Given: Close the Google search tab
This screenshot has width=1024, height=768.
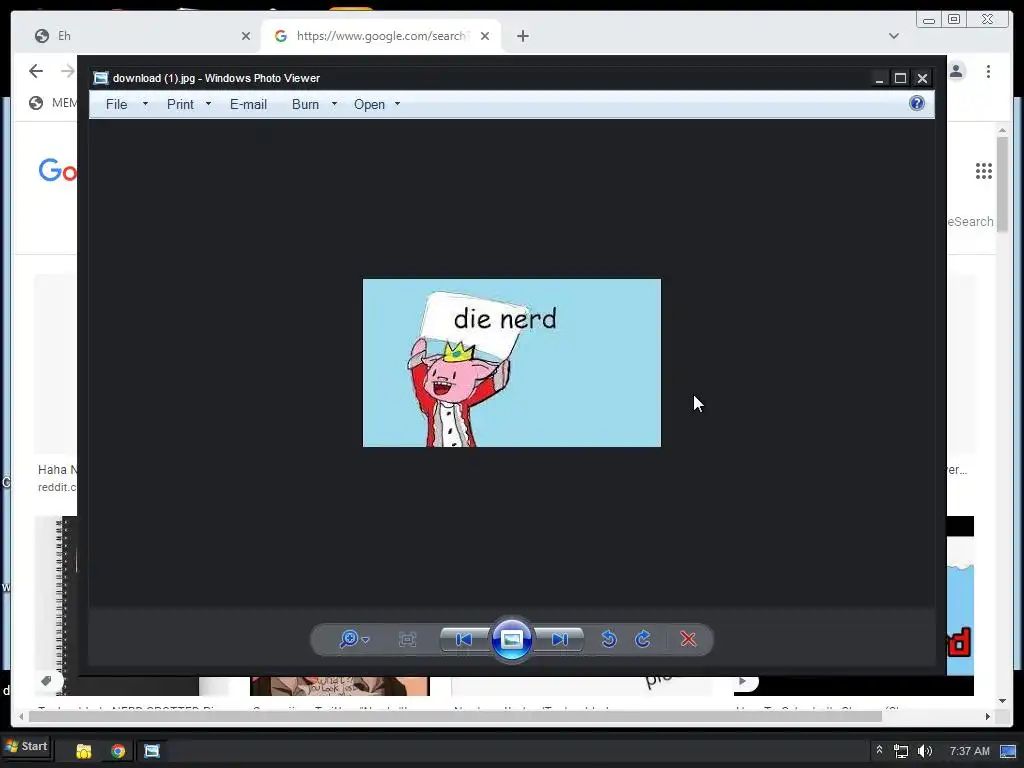Looking at the screenshot, I should (485, 36).
